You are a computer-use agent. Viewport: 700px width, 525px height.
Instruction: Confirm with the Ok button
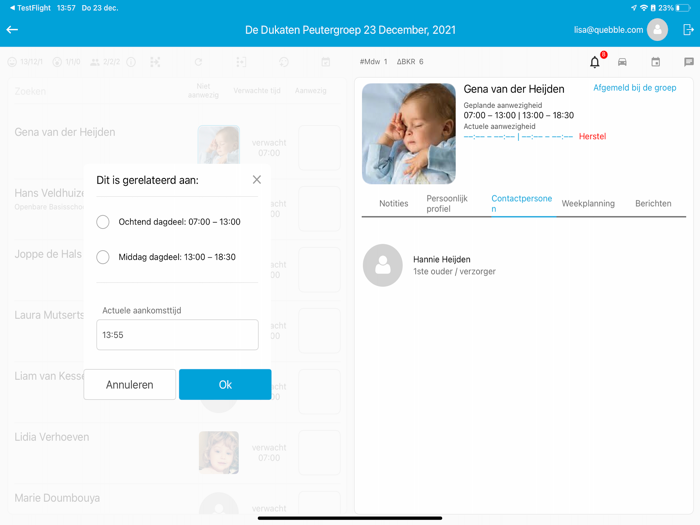pos(225,384)
